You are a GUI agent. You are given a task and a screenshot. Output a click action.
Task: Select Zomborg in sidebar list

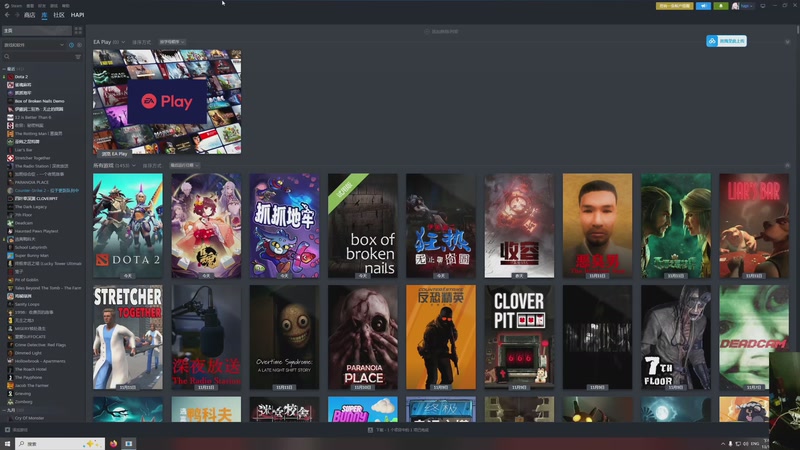click(x=23, y=402)
